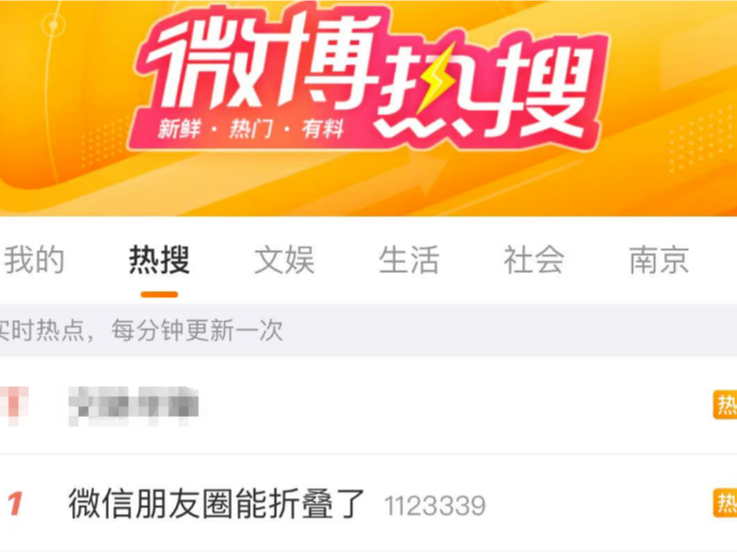The height and width of the screenshot is (553, 737).
Task: Click the 热 badge on pinned topic row
Action: tap(725, 405)
